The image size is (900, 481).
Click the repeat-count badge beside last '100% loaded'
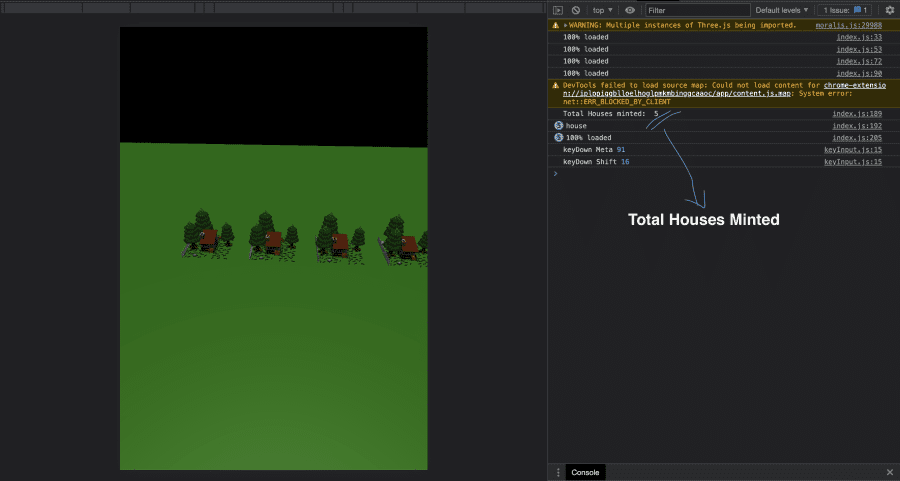(558, 138)
